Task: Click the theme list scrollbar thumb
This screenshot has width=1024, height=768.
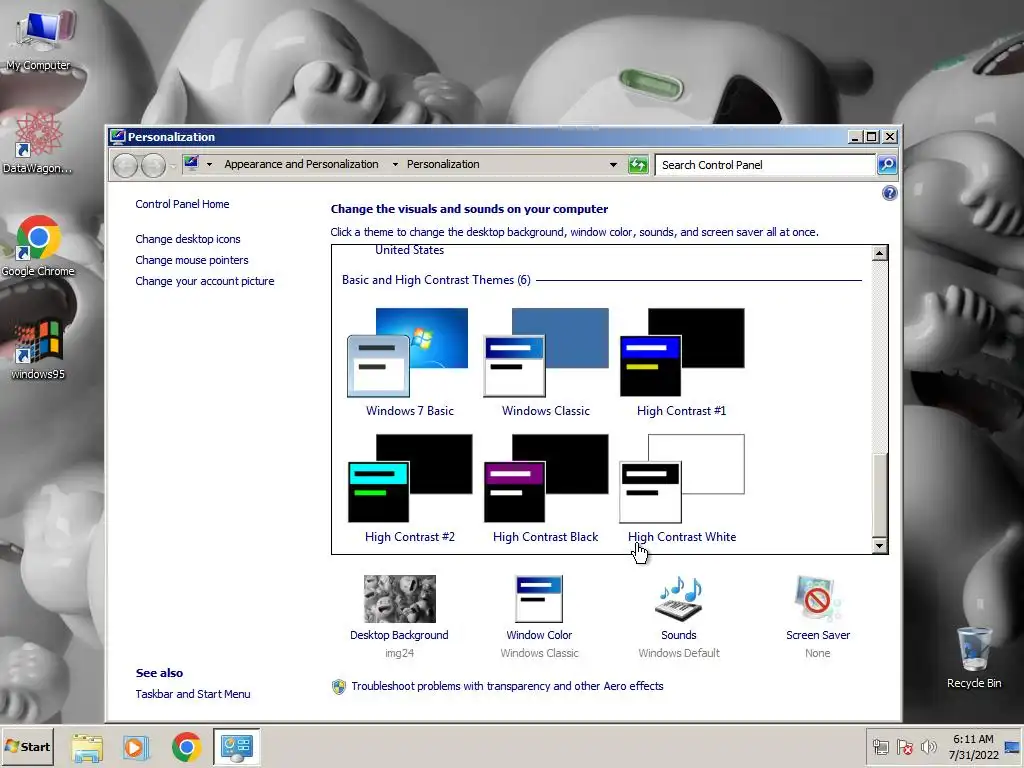Action: click(880, 495)
